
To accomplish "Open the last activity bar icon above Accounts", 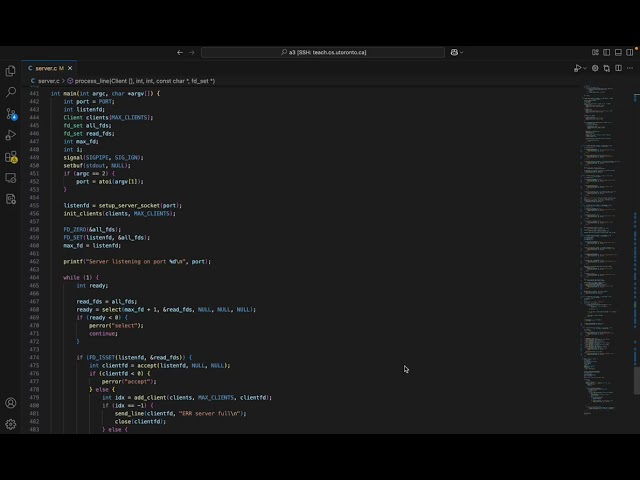I will [x=11, y=199].
